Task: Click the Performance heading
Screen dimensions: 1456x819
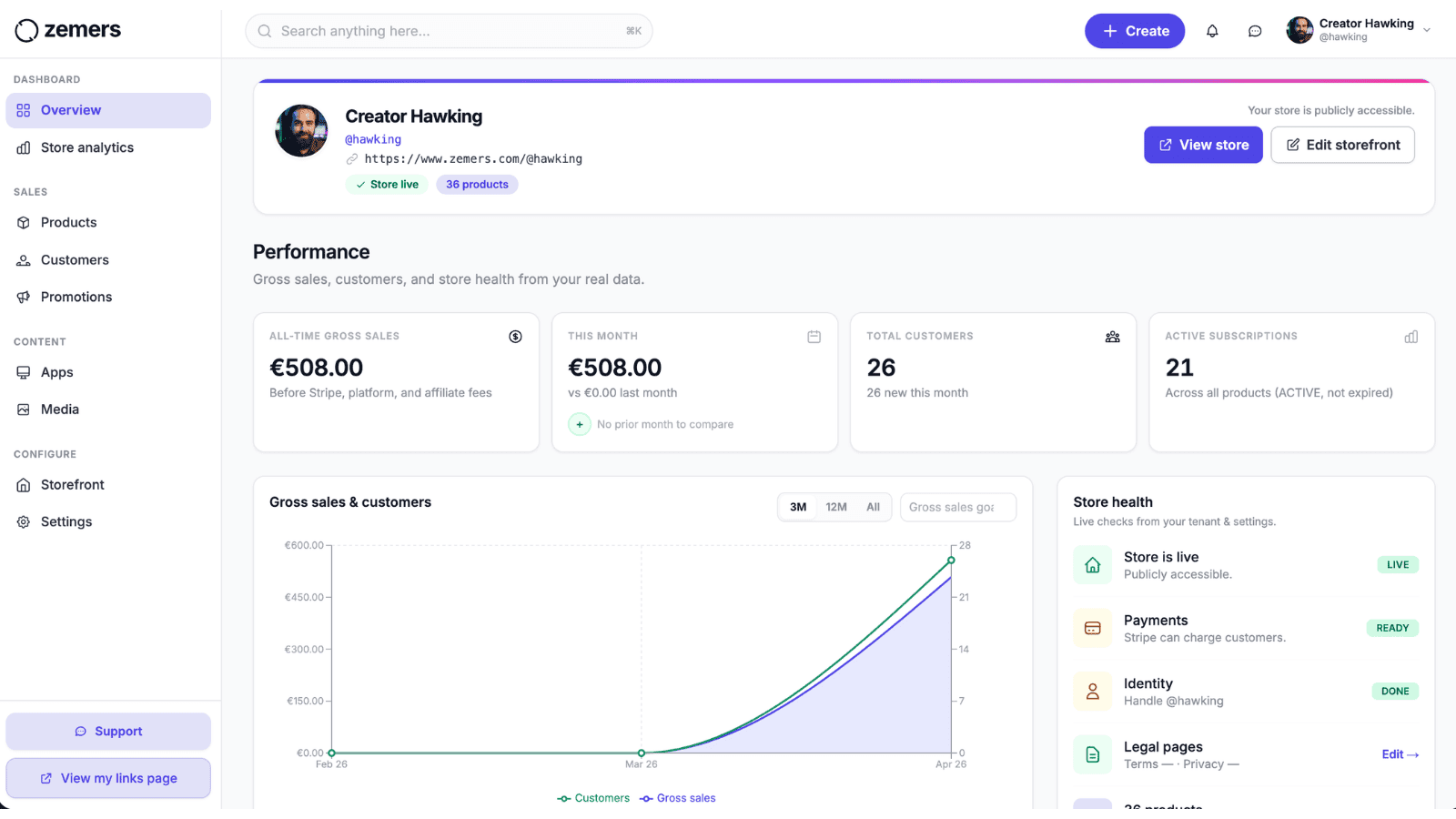Action: coord(311,252)
